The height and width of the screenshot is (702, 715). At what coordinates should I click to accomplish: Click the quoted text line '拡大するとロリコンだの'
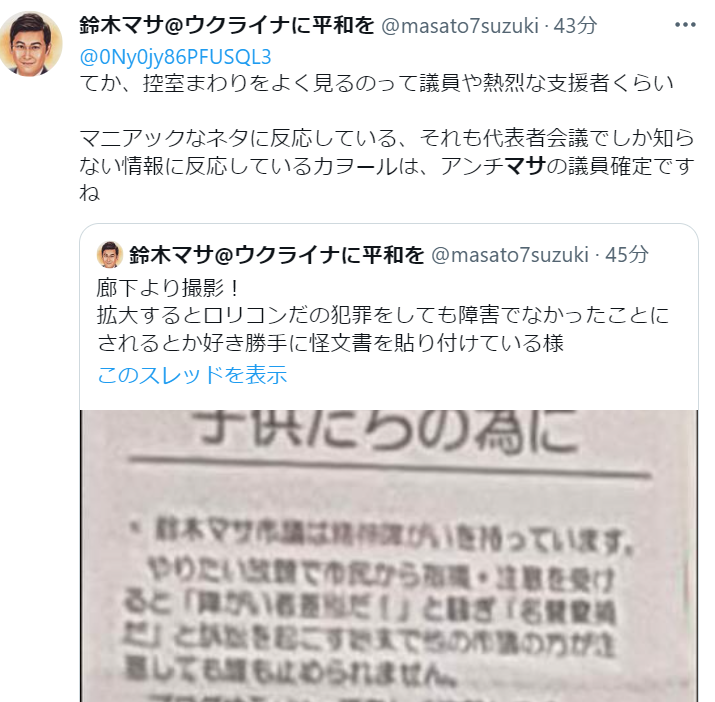pyautogui.click(x=383, y=315)
